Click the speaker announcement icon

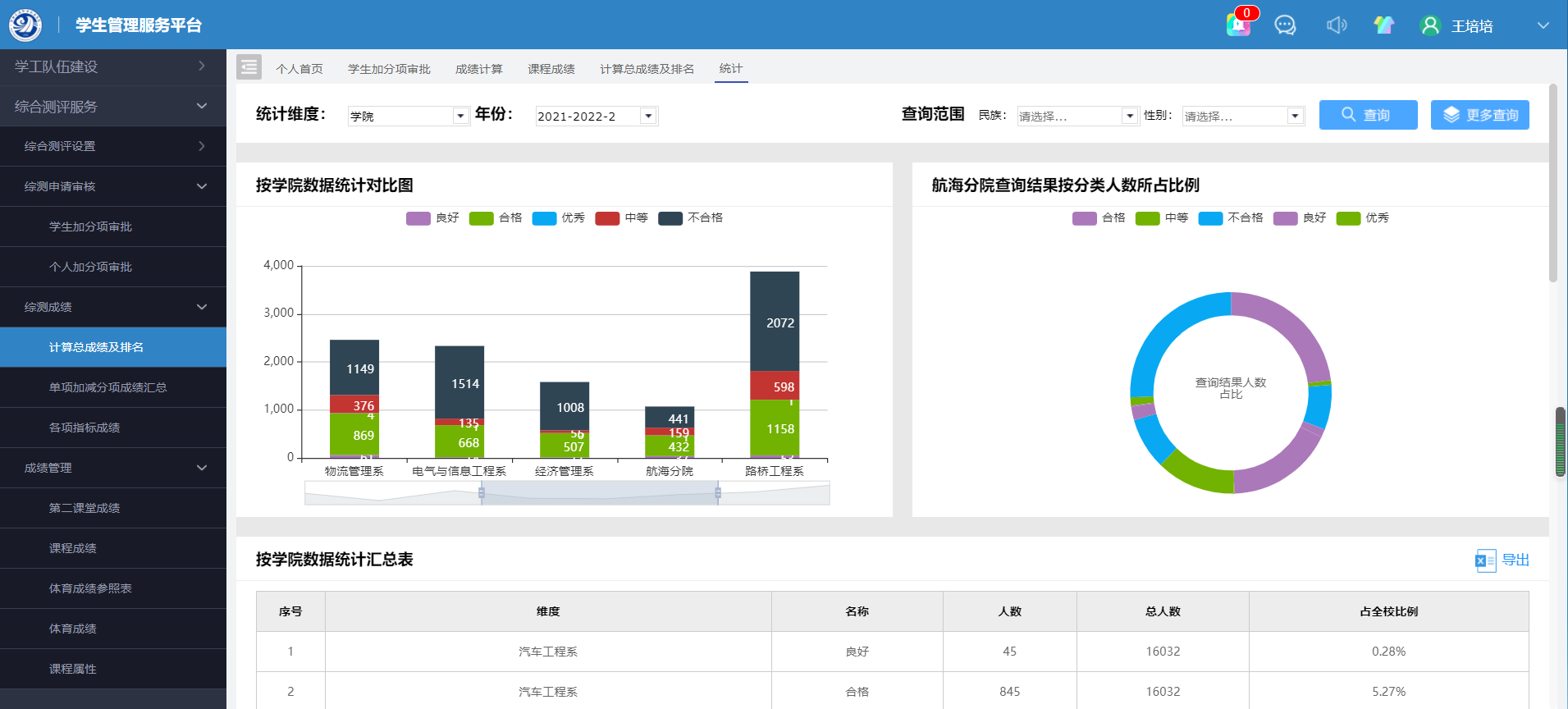1336,25
